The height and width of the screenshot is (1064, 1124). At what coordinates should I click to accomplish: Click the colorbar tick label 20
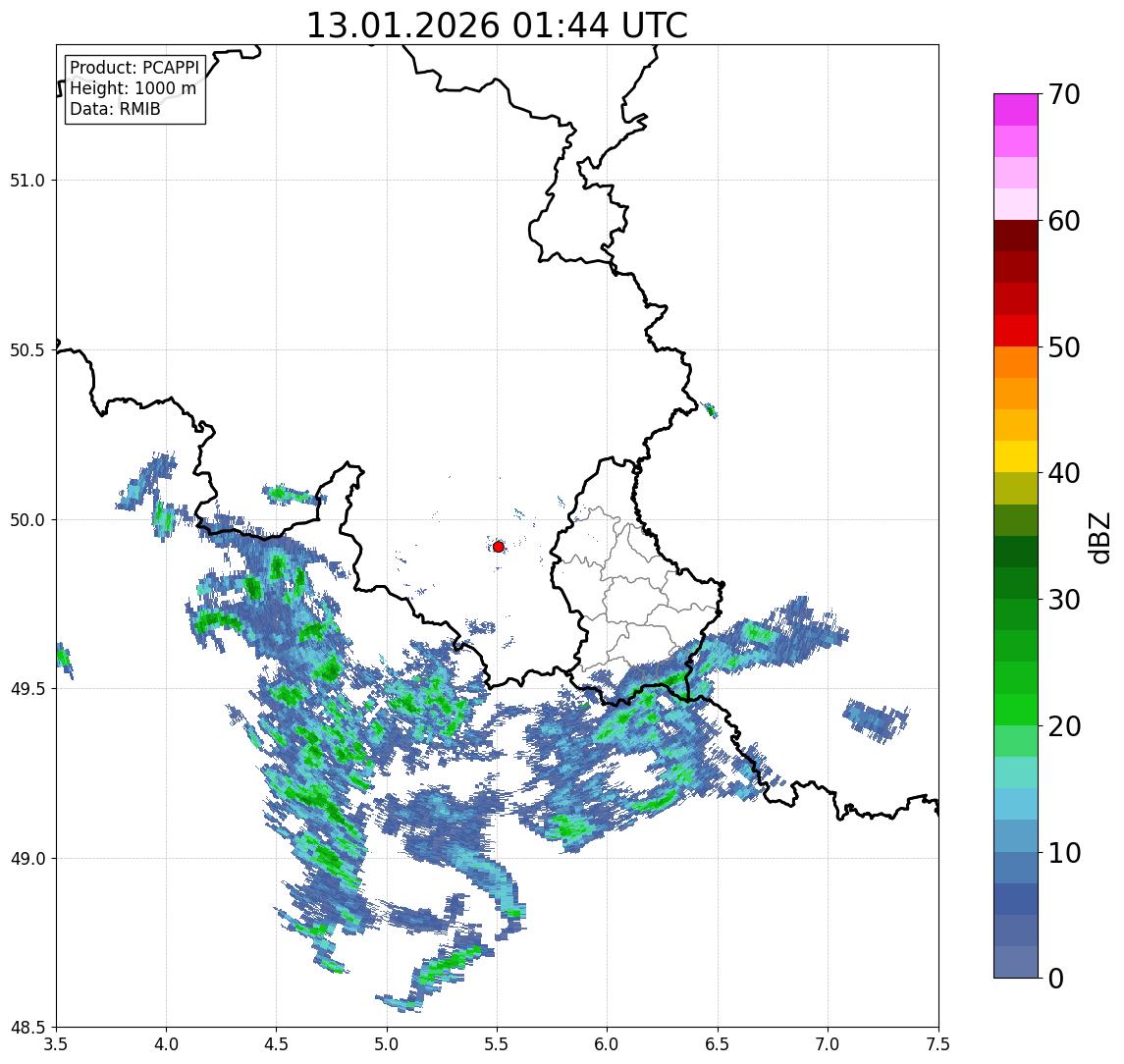[1064, 726]
